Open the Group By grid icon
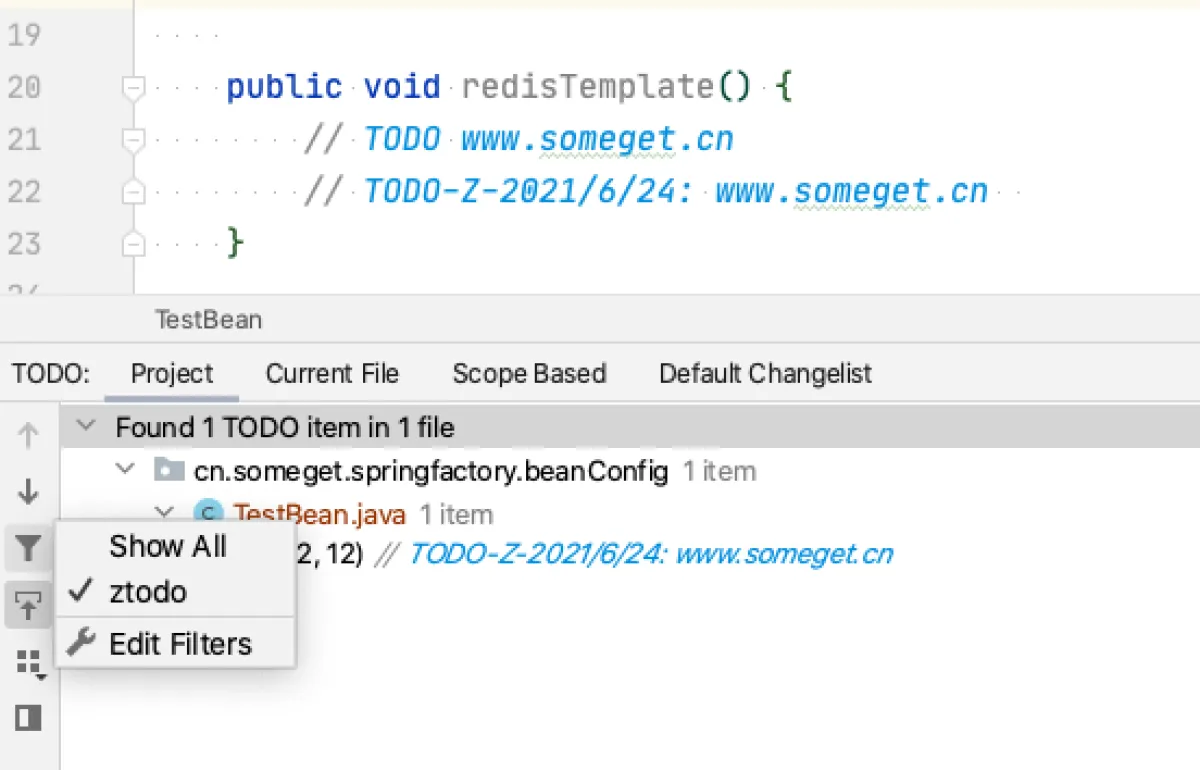The image size is (1200, 770). 30,662
